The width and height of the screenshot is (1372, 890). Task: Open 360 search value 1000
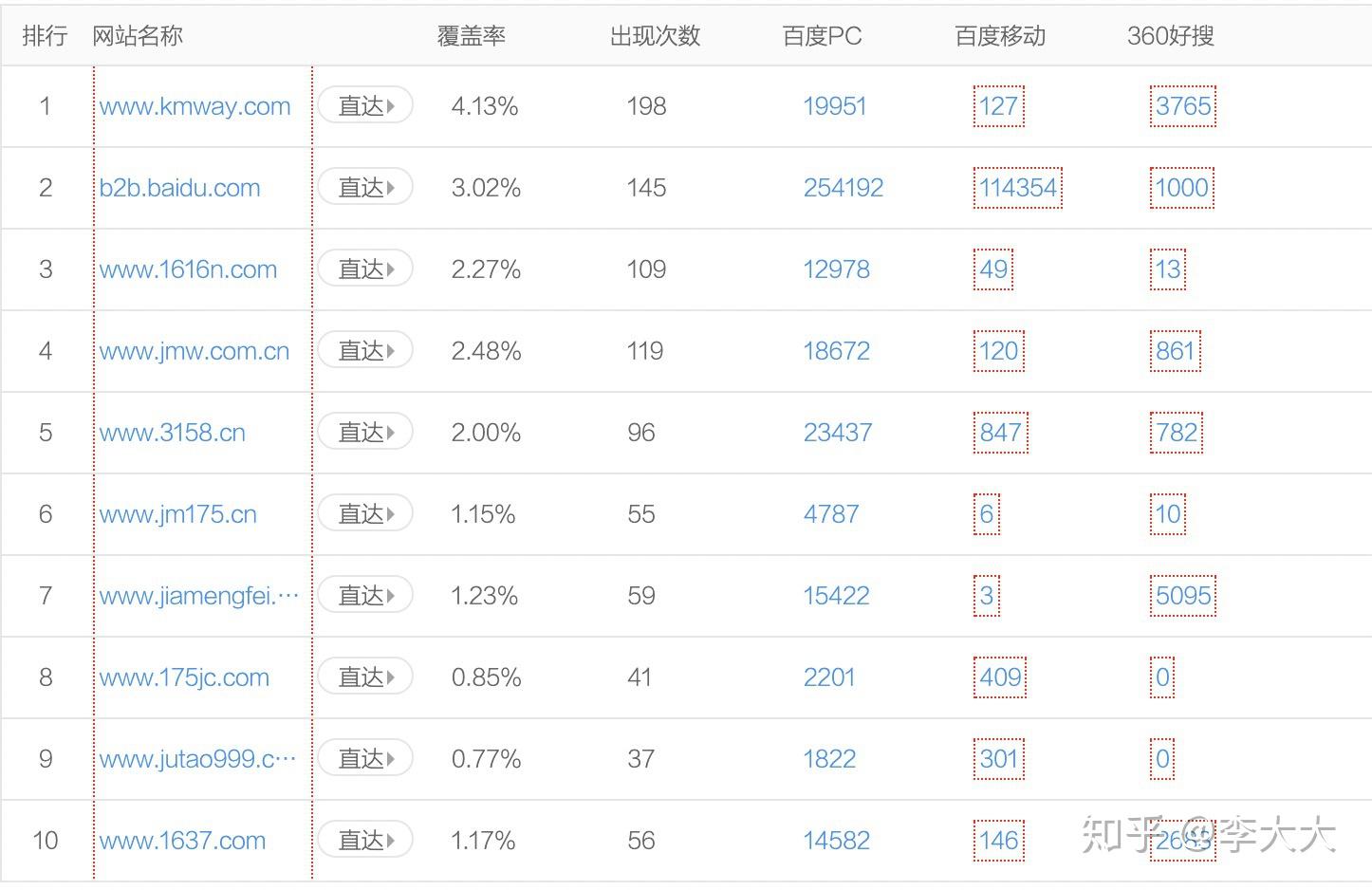[x=1182, y=188]
